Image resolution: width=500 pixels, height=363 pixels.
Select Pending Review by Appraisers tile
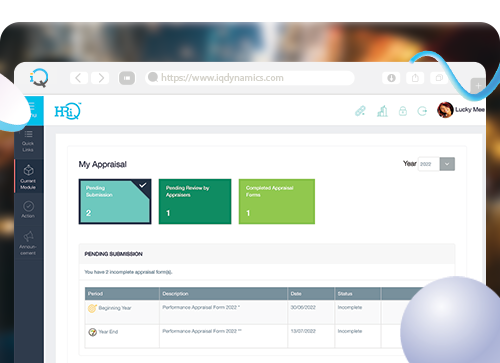[195, 201]
